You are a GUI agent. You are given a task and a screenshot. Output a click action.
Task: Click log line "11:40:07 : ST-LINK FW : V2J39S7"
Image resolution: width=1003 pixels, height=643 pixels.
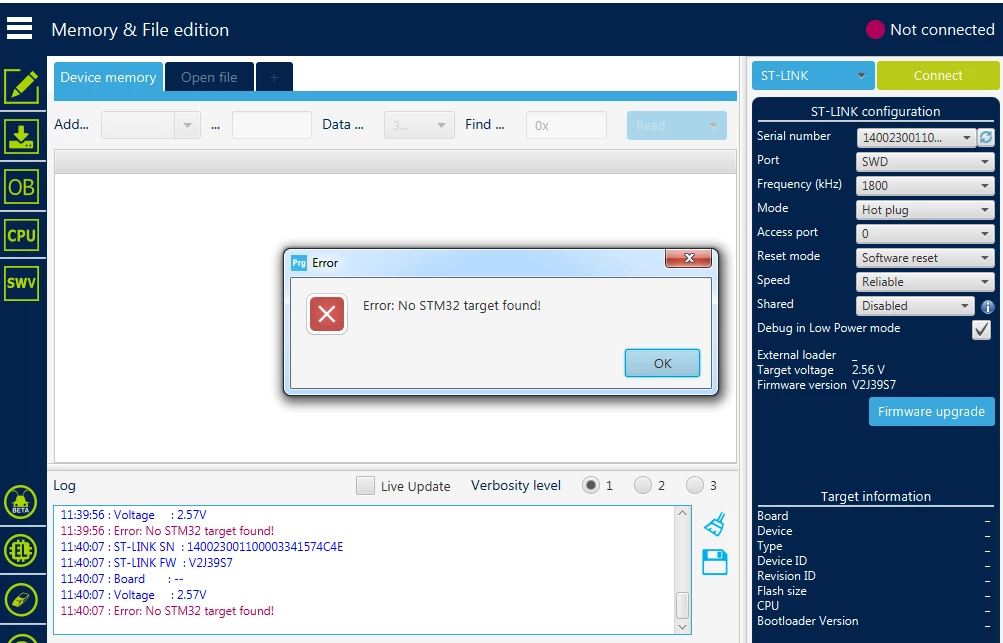click(146, 562)
